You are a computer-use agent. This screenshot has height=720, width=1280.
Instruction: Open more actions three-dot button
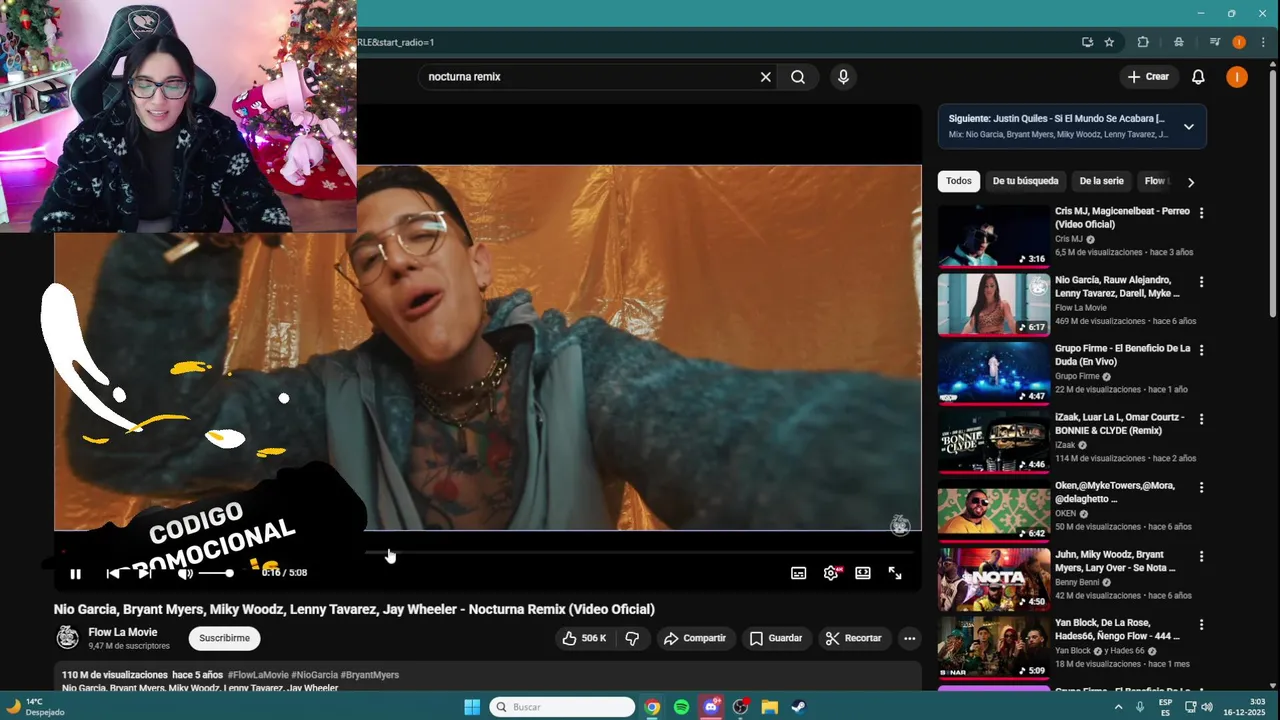click(x=909, y=638)
